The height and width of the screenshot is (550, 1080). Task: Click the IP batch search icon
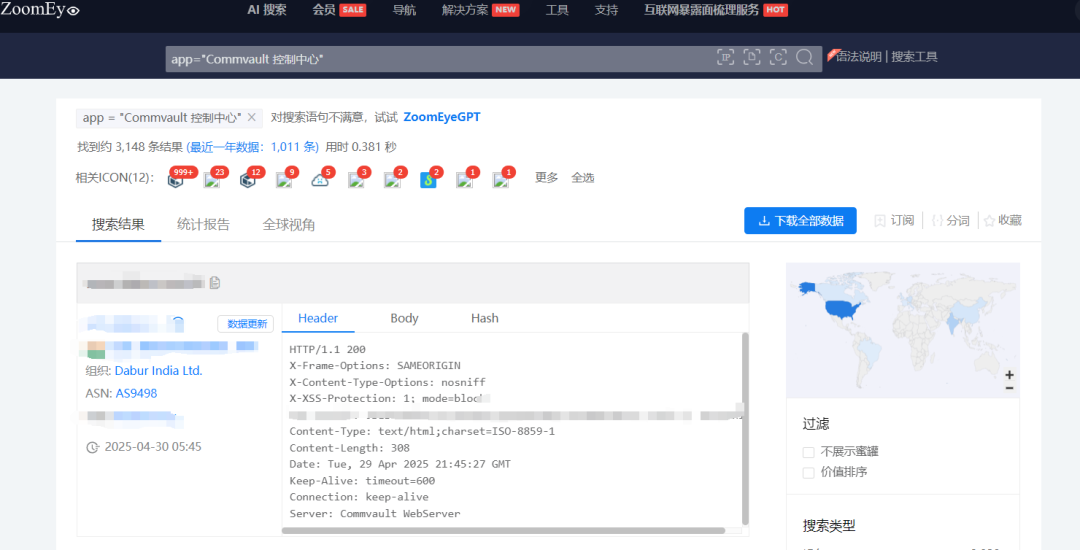[x=725, y=57]
